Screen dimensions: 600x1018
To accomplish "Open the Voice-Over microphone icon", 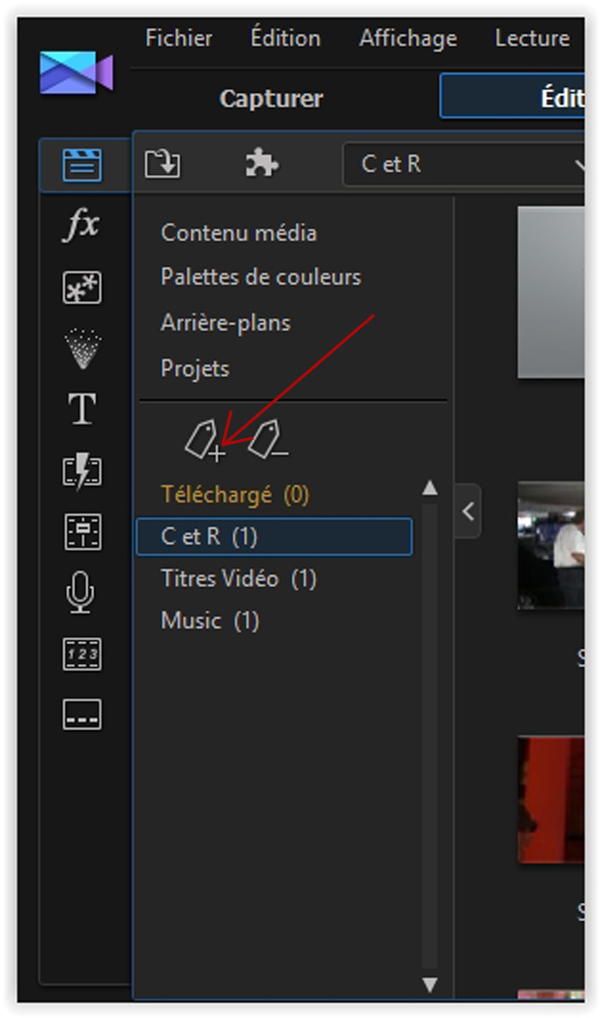I will (x=81, y=593).
